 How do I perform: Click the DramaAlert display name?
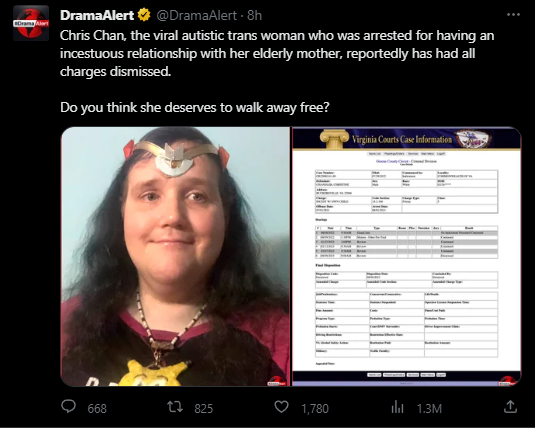coord(97,15)
